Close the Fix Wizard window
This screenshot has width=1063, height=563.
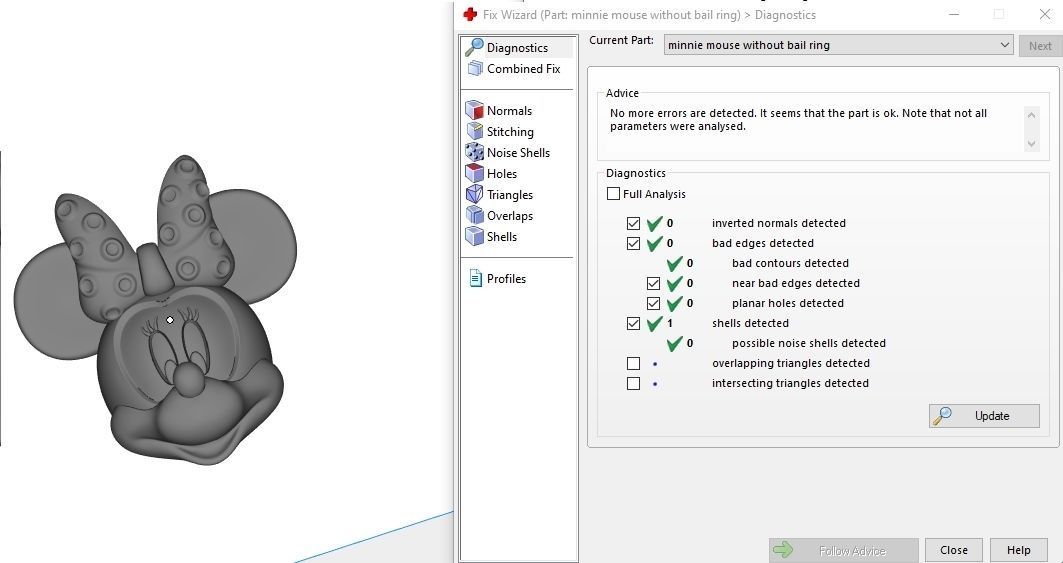pyautogui.click(x=1045, y=14)
